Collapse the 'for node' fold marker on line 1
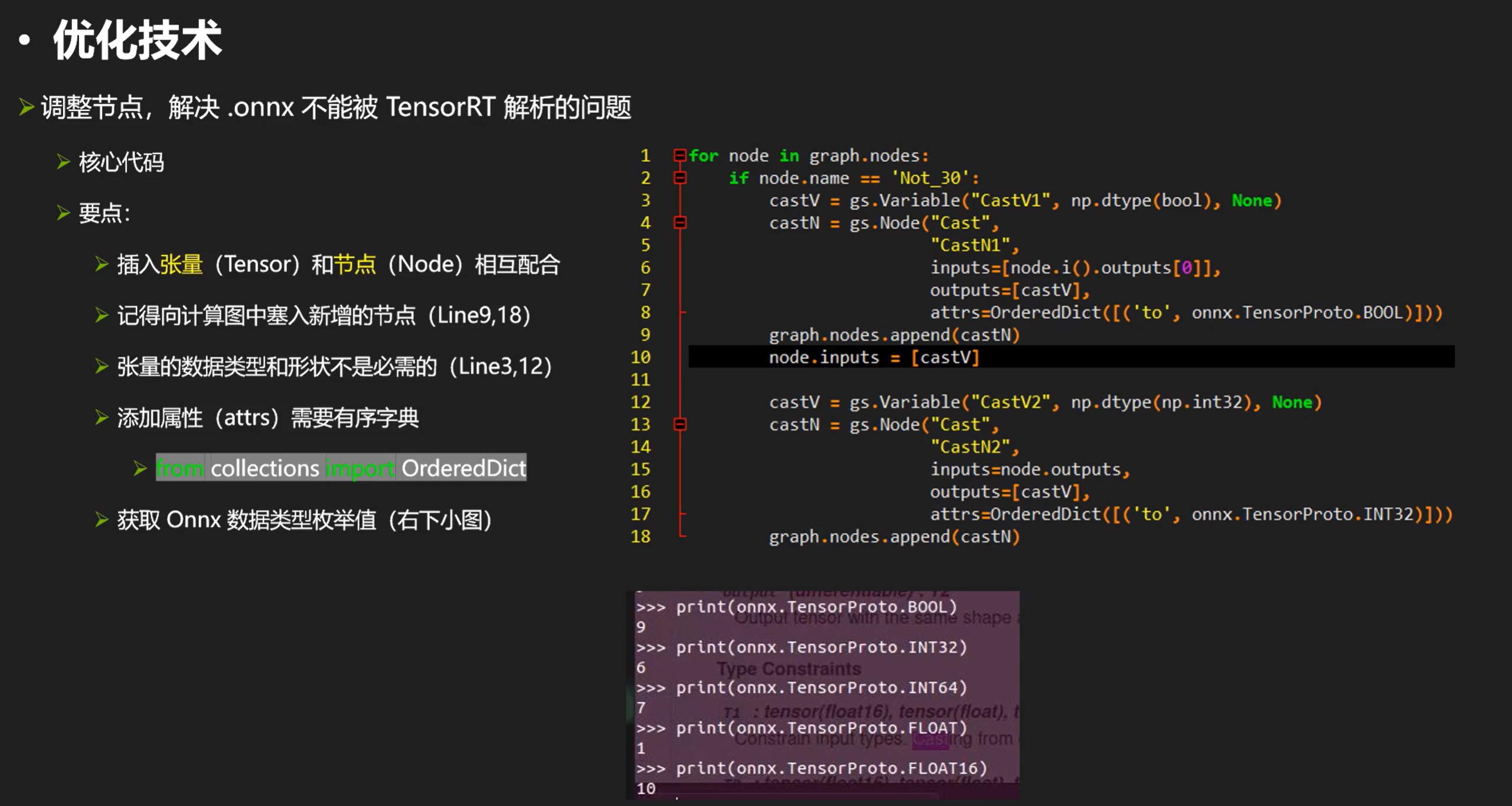The image size is (1512, 806). click(x=680, y=155)
